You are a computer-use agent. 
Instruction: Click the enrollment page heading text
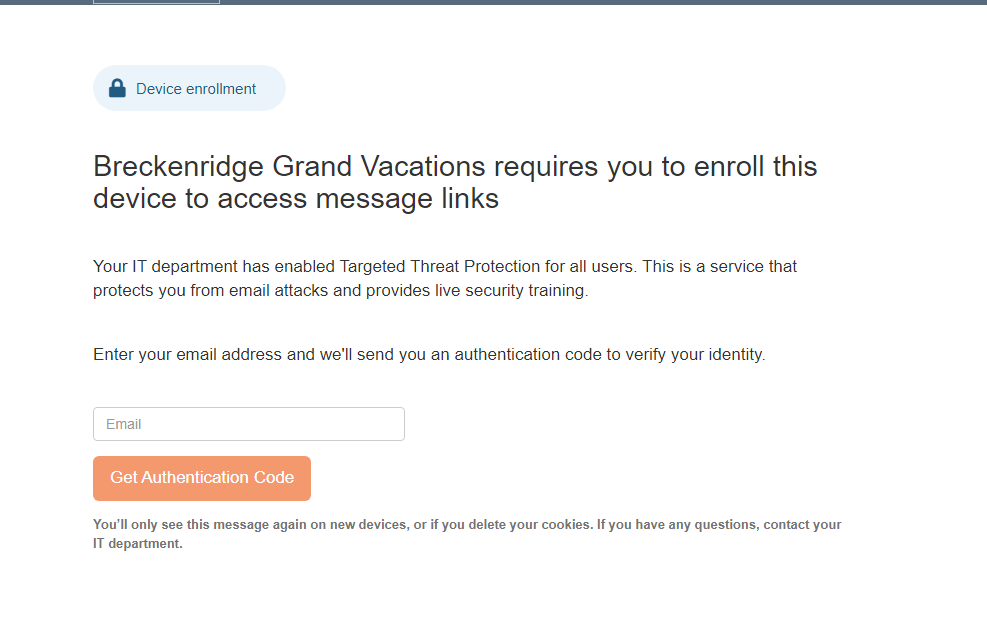tap(455, 182)
